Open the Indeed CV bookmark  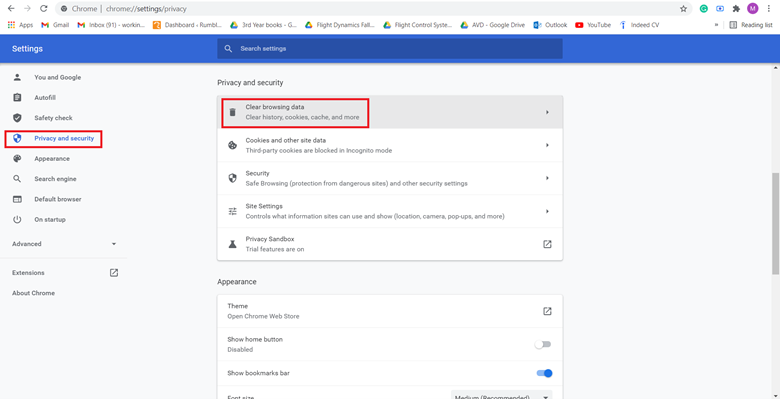(639, 25)
